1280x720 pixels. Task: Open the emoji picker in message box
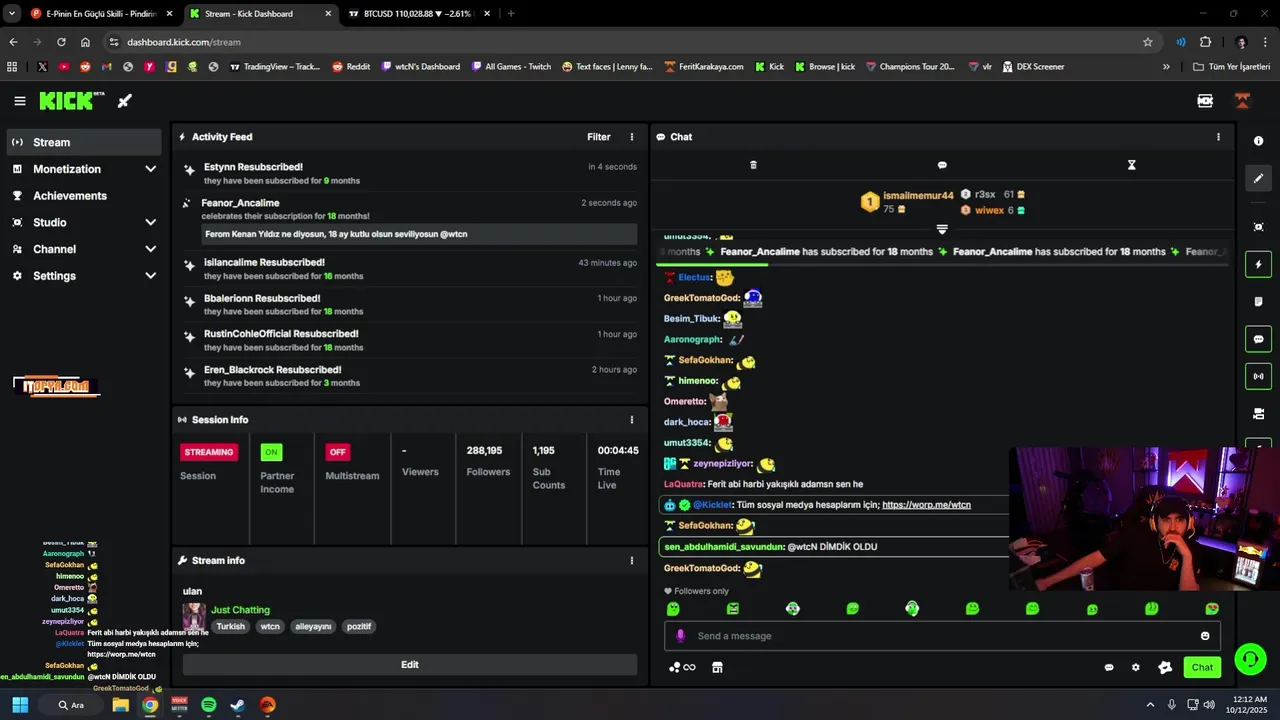point(1204,636)
